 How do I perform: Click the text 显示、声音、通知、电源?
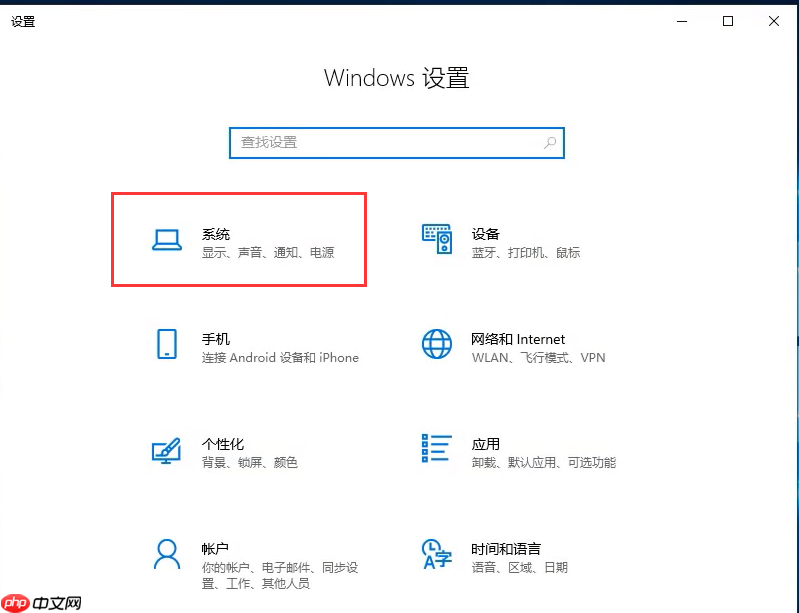click(268, 253)
